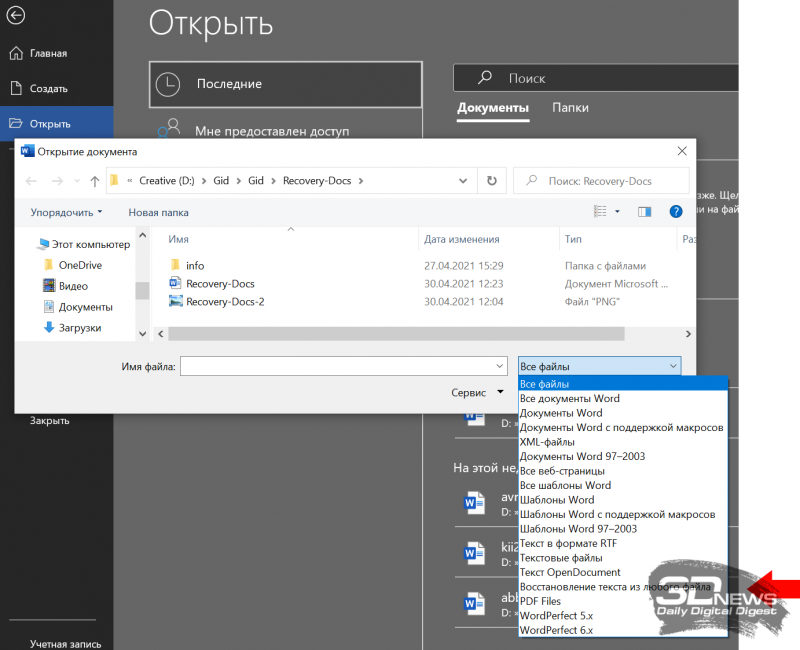This screenshot has width=800, height=650.
Task: Select Видео in navigation tree
Action: [66, 286]
